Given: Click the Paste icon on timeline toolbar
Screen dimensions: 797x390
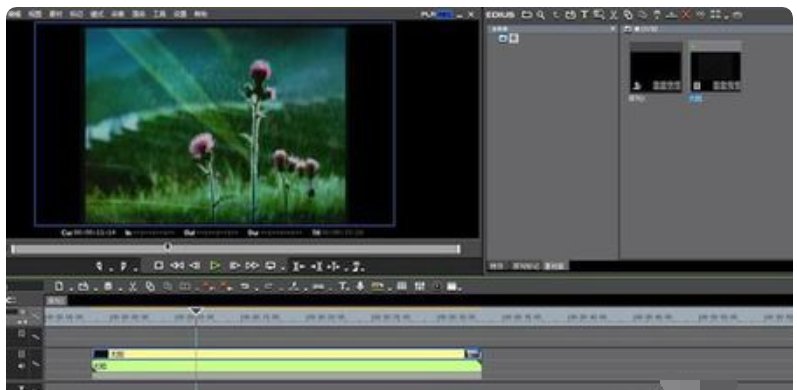Looking at the screenshot, I should point(167,287).
